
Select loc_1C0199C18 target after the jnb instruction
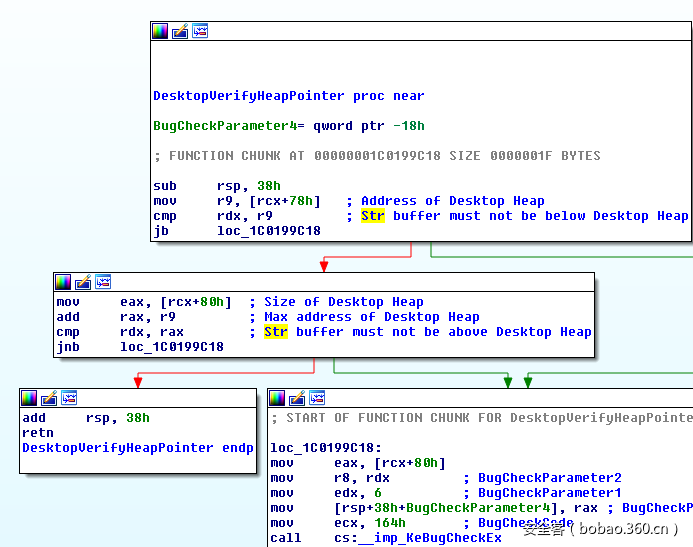click(171, 347)
